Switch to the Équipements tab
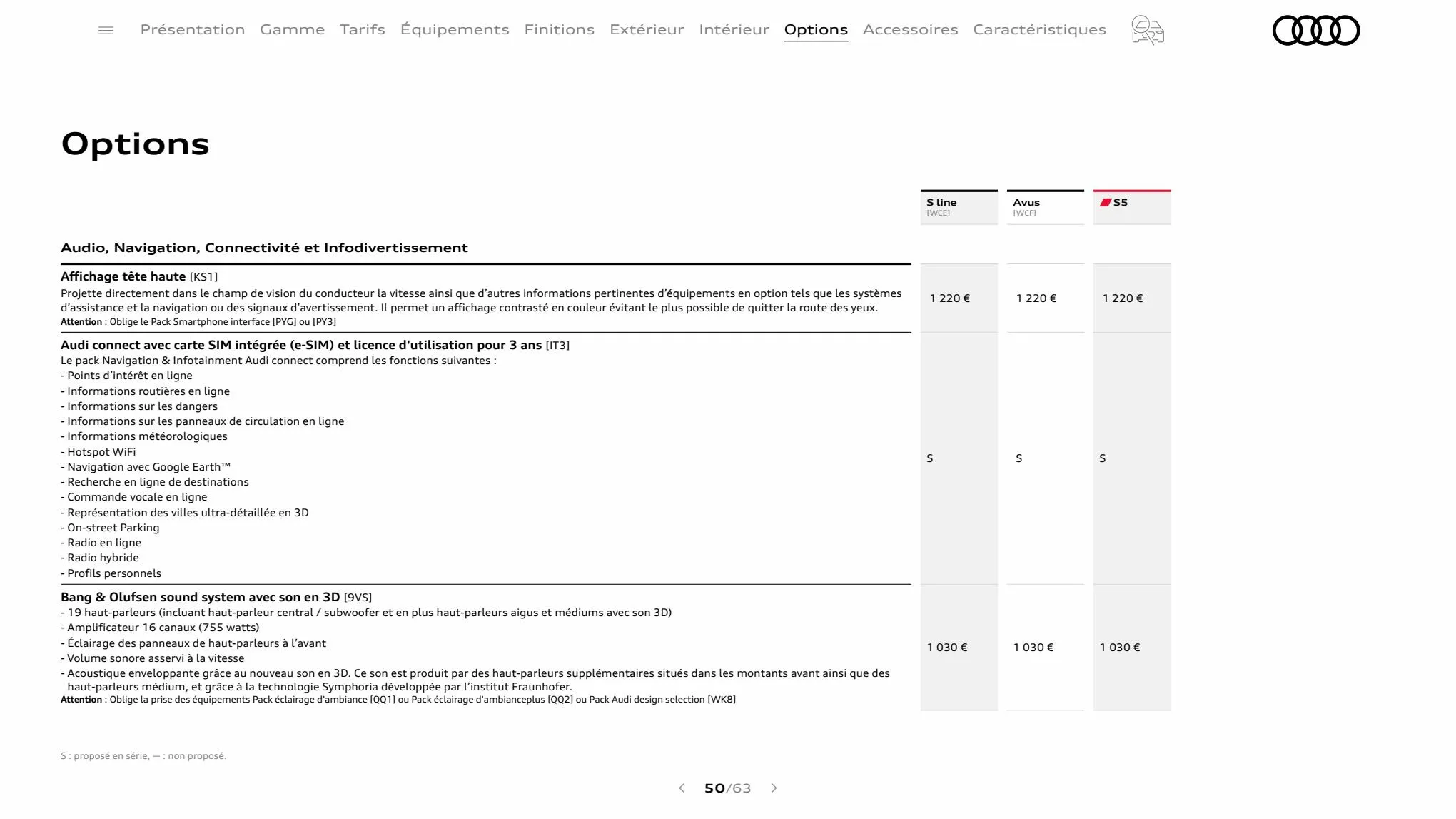The height and width of the screenshot is (819, 1456). (x=455, y=29)
